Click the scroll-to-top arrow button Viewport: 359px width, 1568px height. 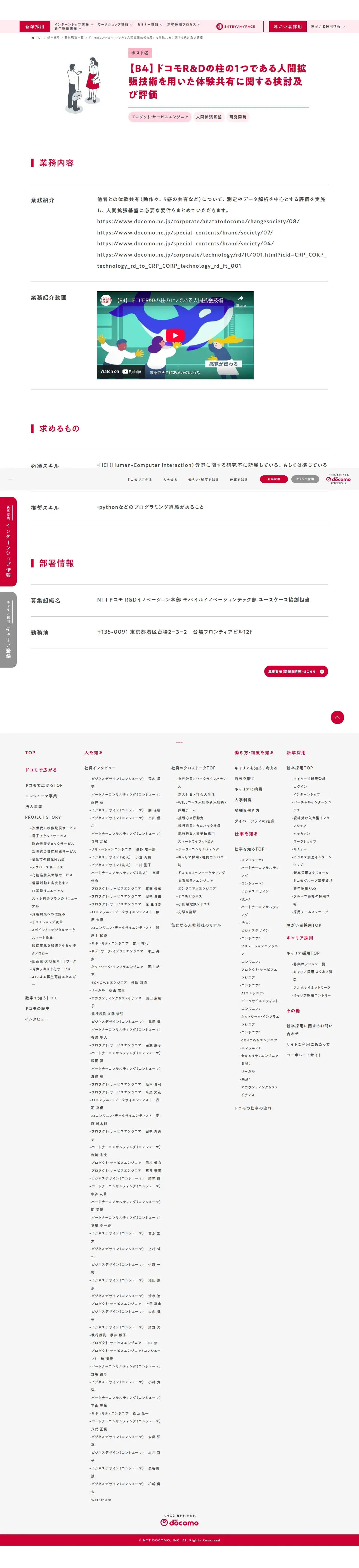point(337,717)
